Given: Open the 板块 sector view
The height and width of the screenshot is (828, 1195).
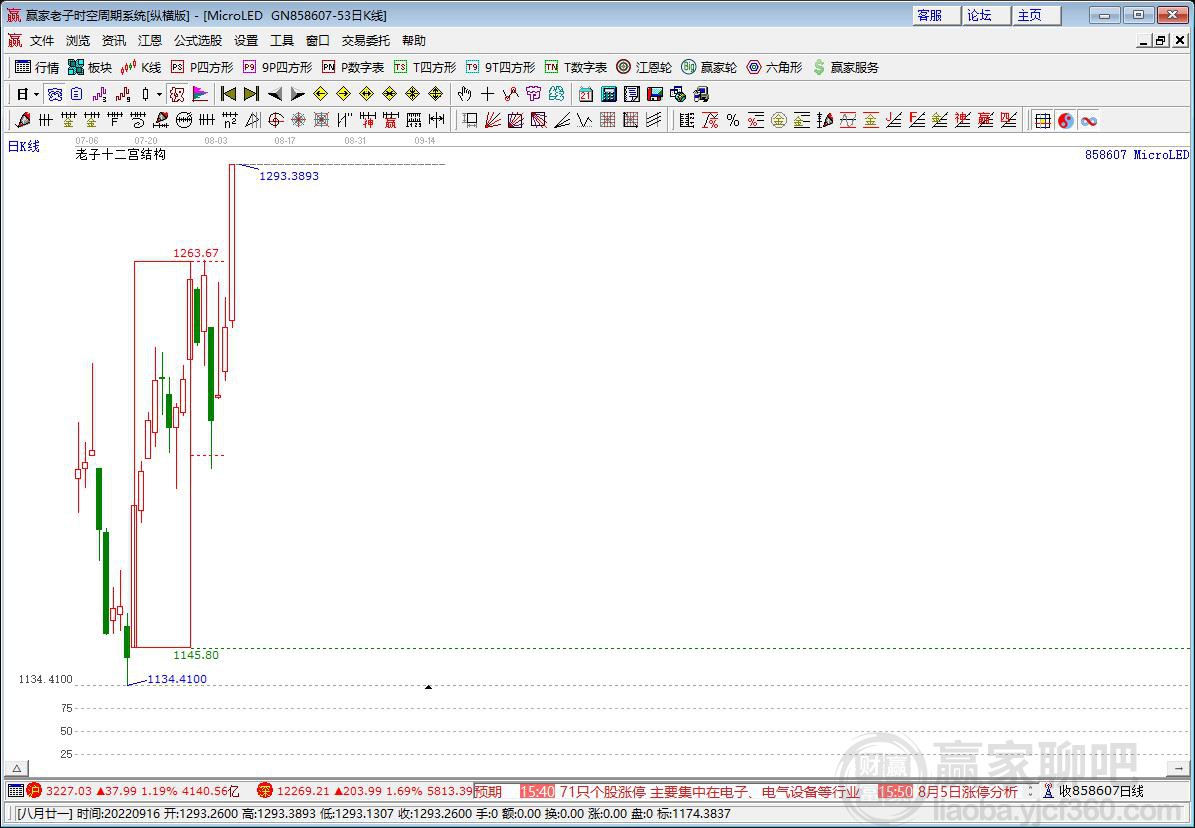Looking at the screenshot, I should coord(90,67).
